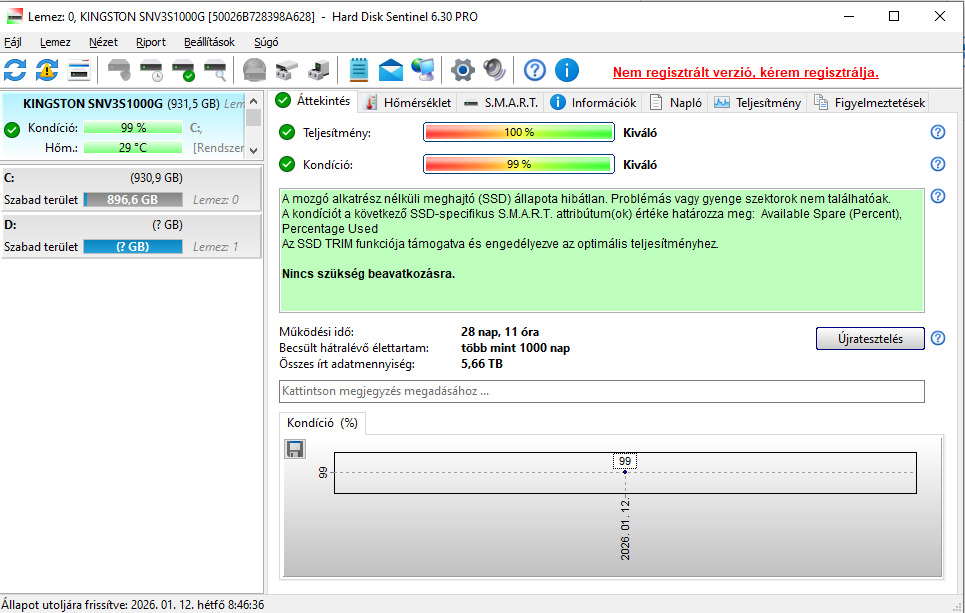The image size is (965, 613).
Task: Click the status bar last updated text
Action: [x=132, y=605]
